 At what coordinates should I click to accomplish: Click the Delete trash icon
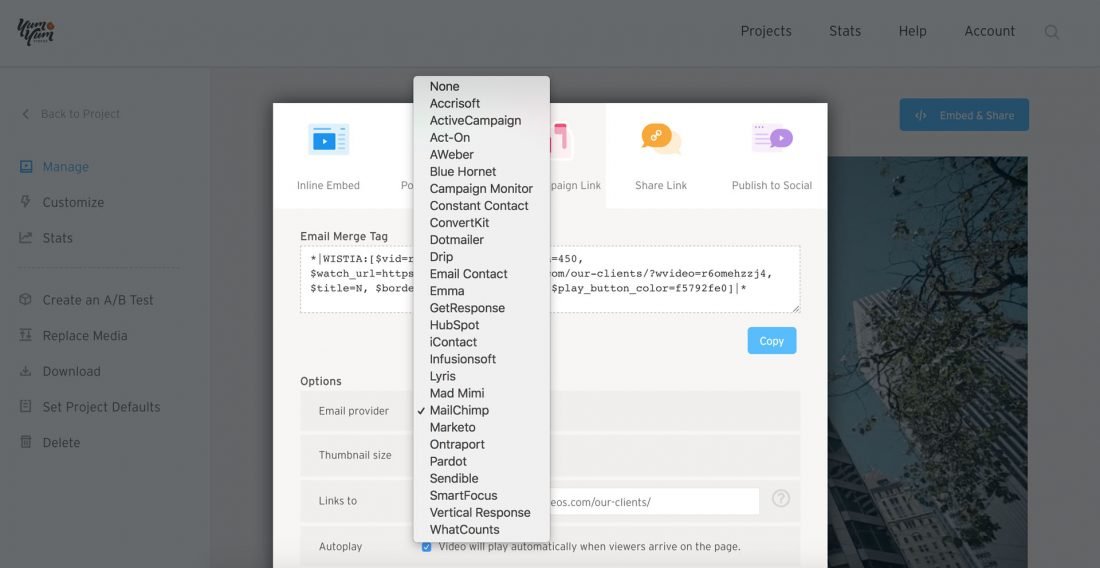(x=26, y=442)
